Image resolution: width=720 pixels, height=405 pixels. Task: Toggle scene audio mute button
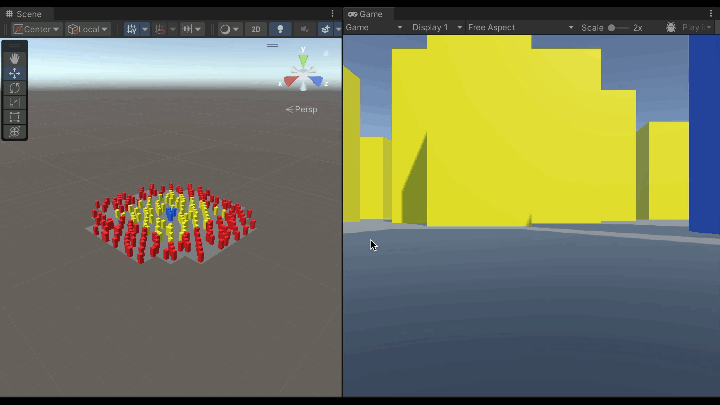click(x=304, y=29)
